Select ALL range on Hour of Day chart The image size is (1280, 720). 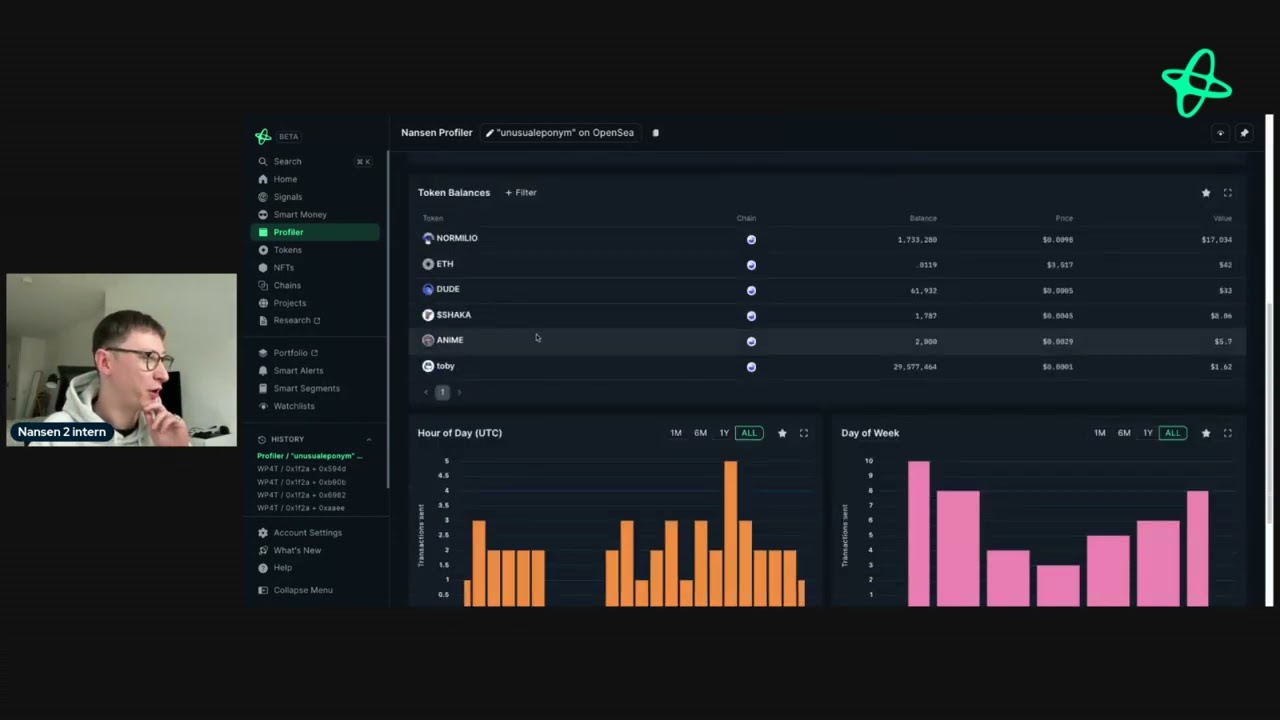[749, 433]
